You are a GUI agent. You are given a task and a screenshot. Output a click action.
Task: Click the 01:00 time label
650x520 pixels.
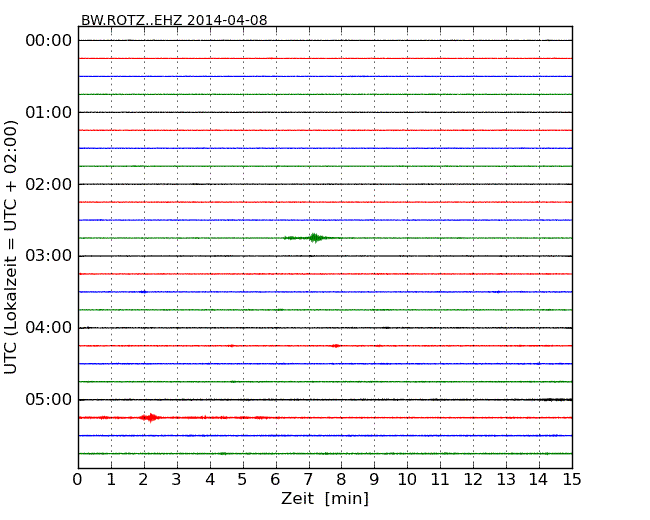point(49,112)
